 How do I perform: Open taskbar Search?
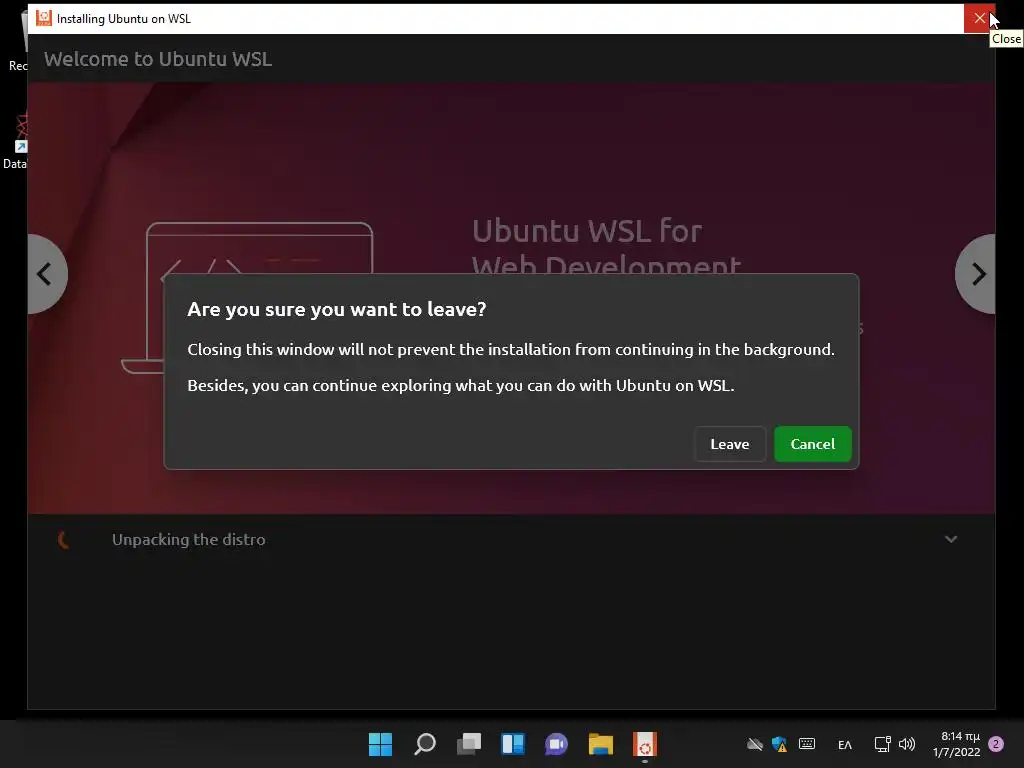click(x=424, y=744)
